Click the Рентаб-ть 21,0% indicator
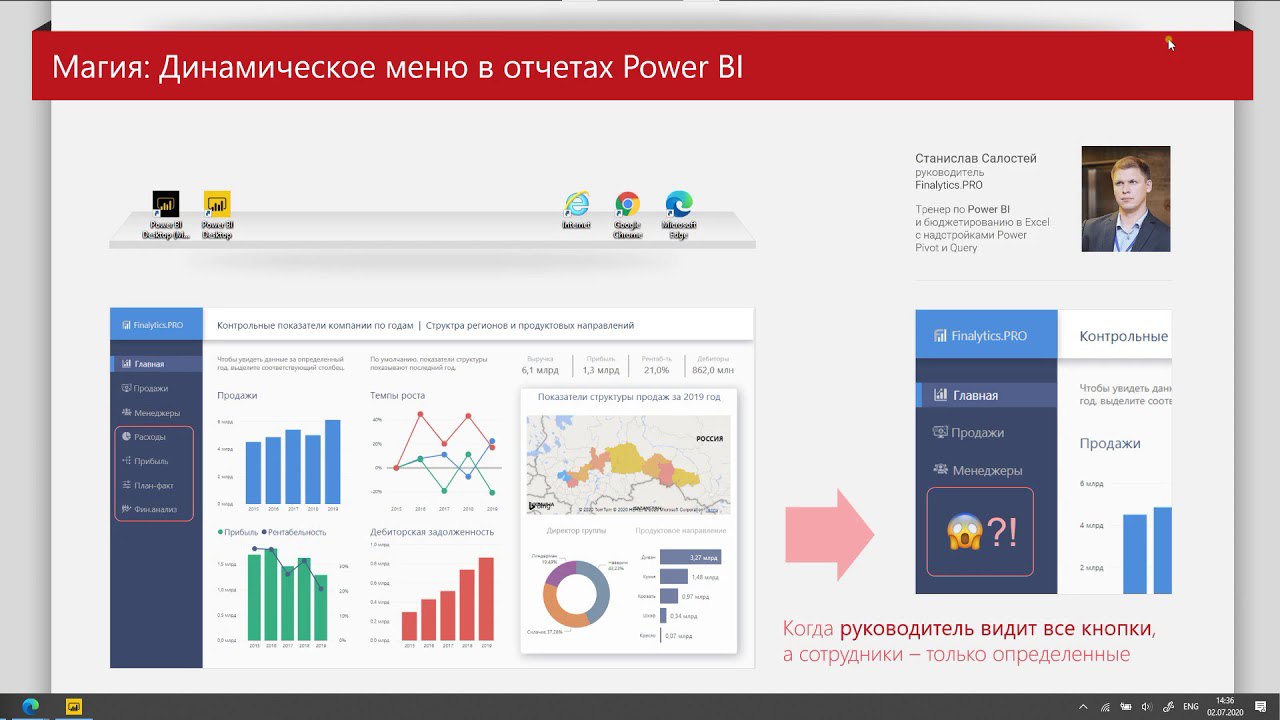This screenshot has height=720, width=1280. point(657,365)
